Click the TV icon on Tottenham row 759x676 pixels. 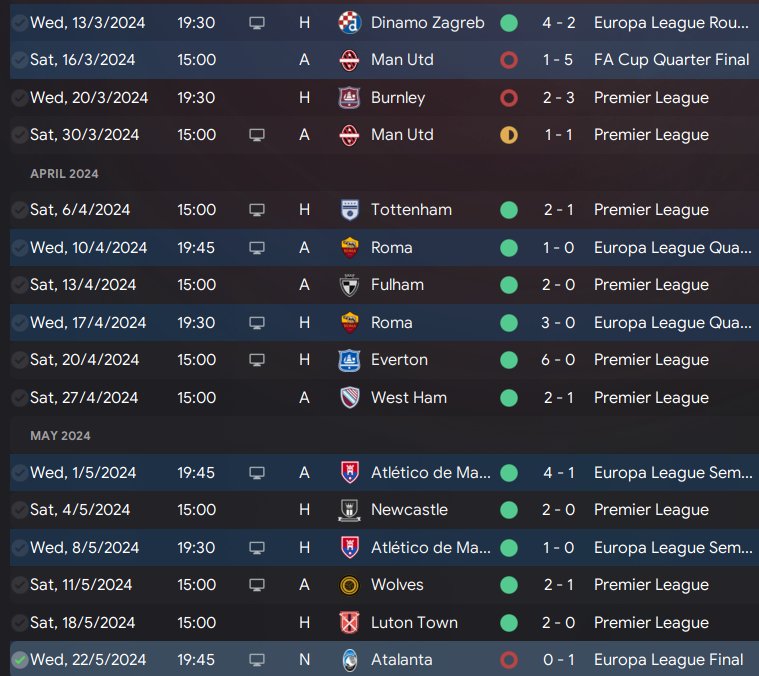[x=257, y=210]
